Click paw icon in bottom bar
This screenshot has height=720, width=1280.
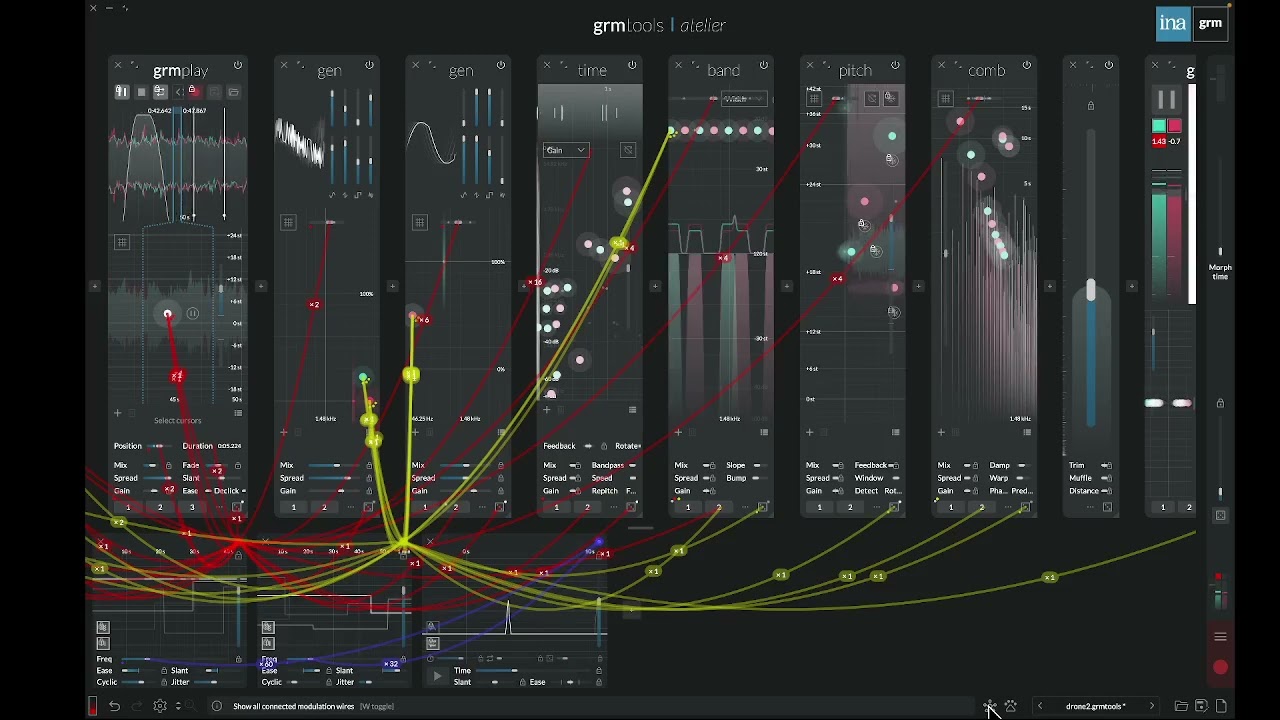pos(1011,706)
